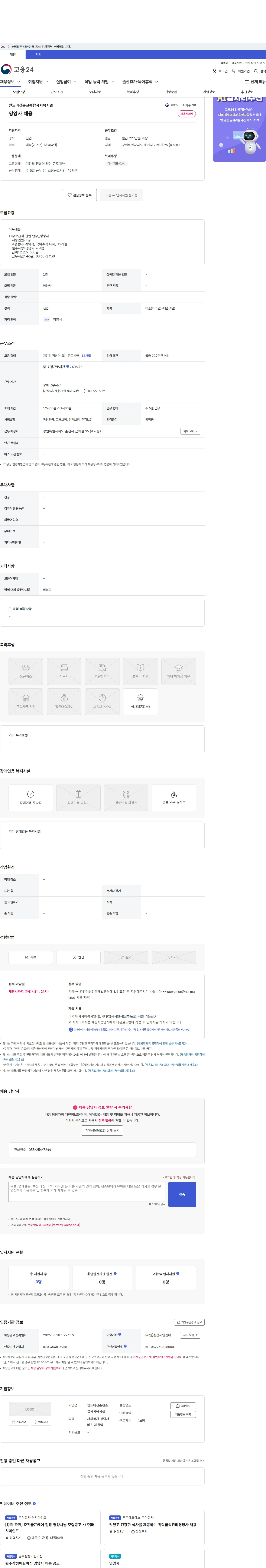Open the 고용24 logo home link
Image resolution: width=266 pixels, height=1568 pixels.
(17, 69)
